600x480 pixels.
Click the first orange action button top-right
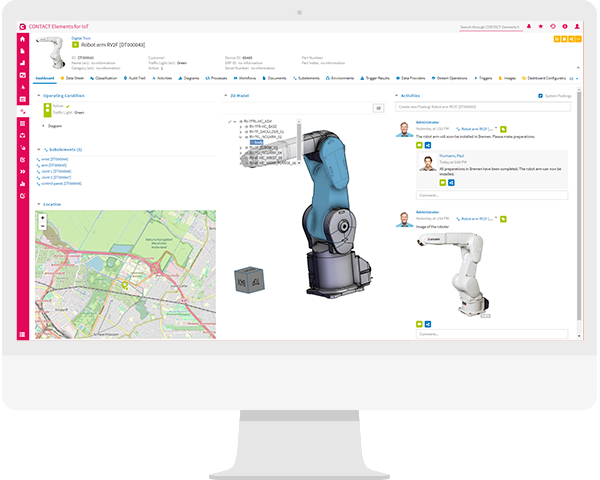pyautogui.click(x=557, y=39)
